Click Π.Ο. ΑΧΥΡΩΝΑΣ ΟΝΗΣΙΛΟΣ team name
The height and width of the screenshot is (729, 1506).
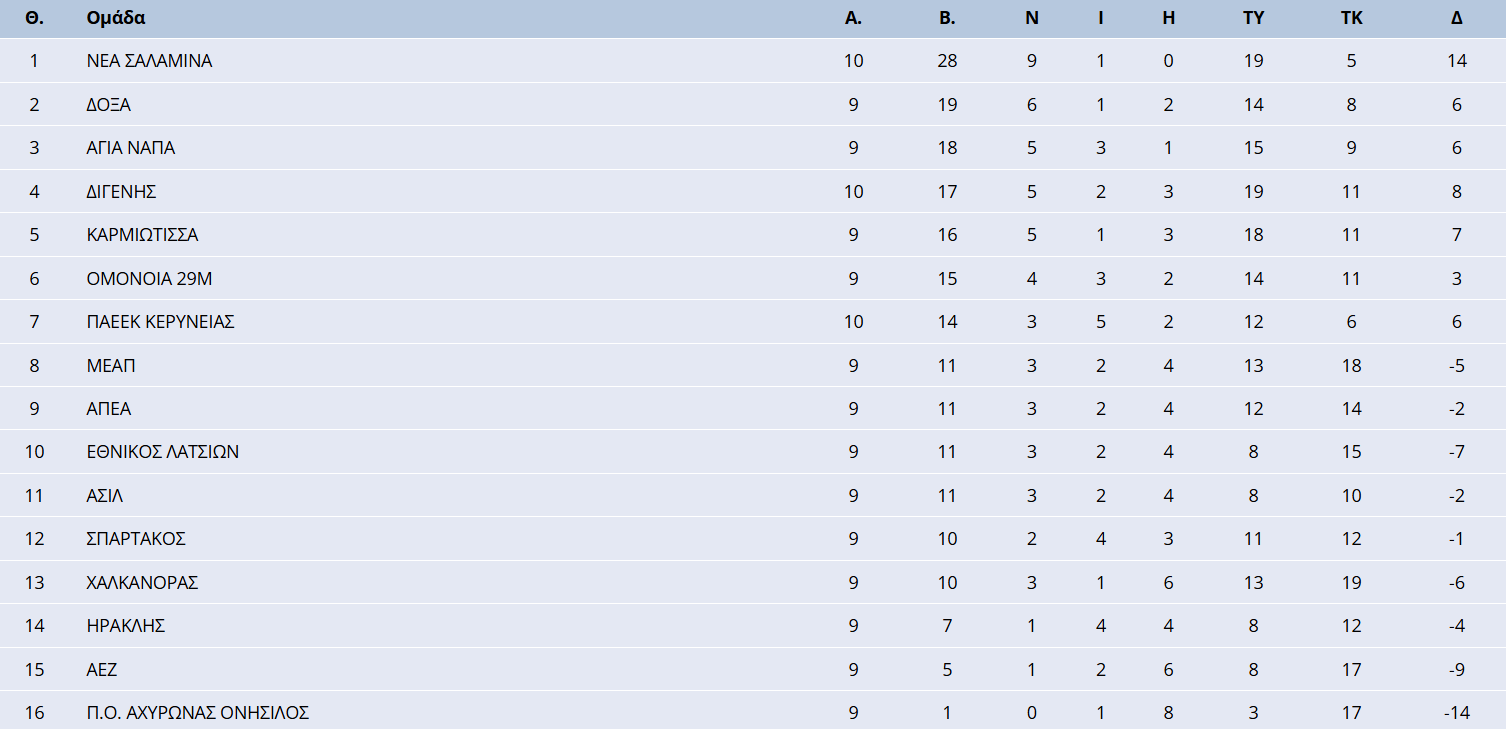point(197,713)
